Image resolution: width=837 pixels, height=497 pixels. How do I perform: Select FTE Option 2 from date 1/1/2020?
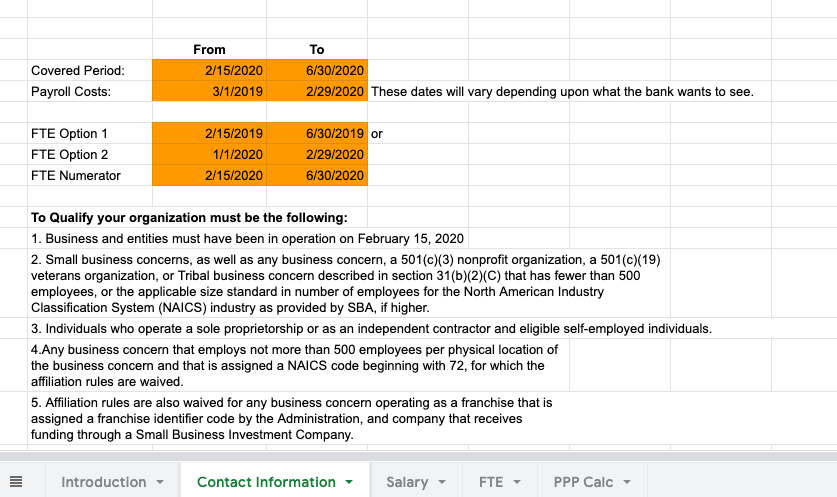pos(209,154)
